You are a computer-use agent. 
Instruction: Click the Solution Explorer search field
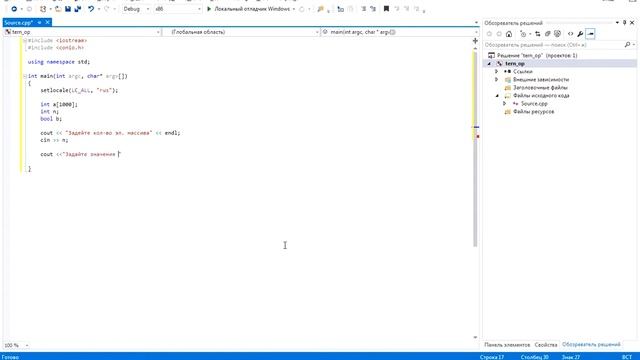(x=553, y=44)
